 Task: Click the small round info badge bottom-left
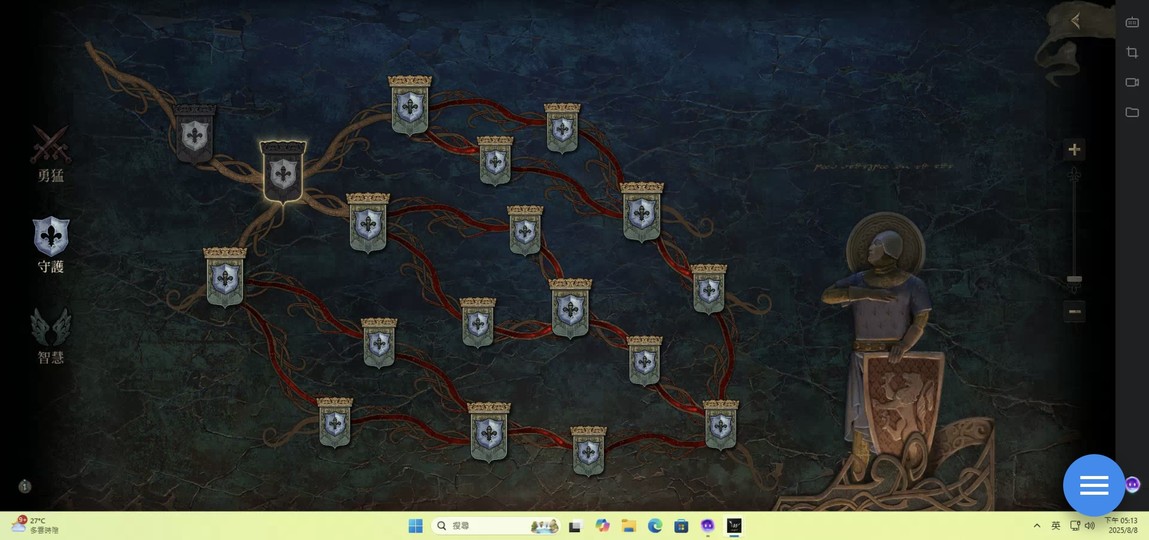point(25,486)
